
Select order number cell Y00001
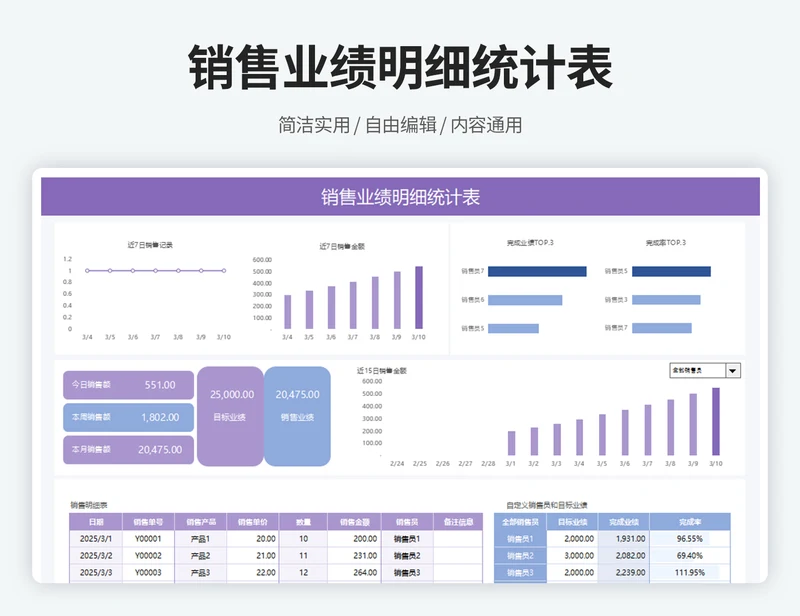148,539
